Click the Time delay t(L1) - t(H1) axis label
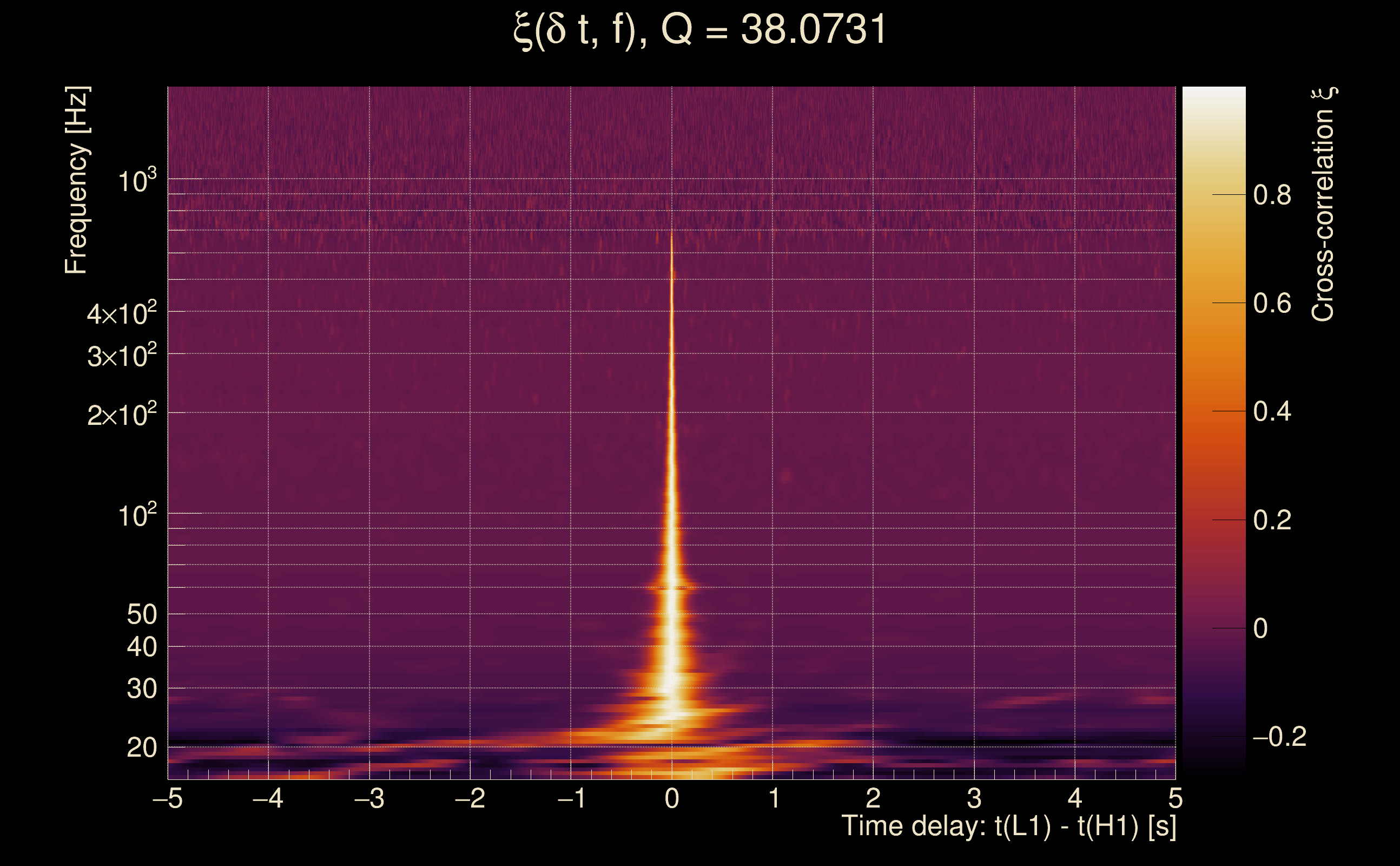This screenshot has width=1400, height=866. 1008,826
